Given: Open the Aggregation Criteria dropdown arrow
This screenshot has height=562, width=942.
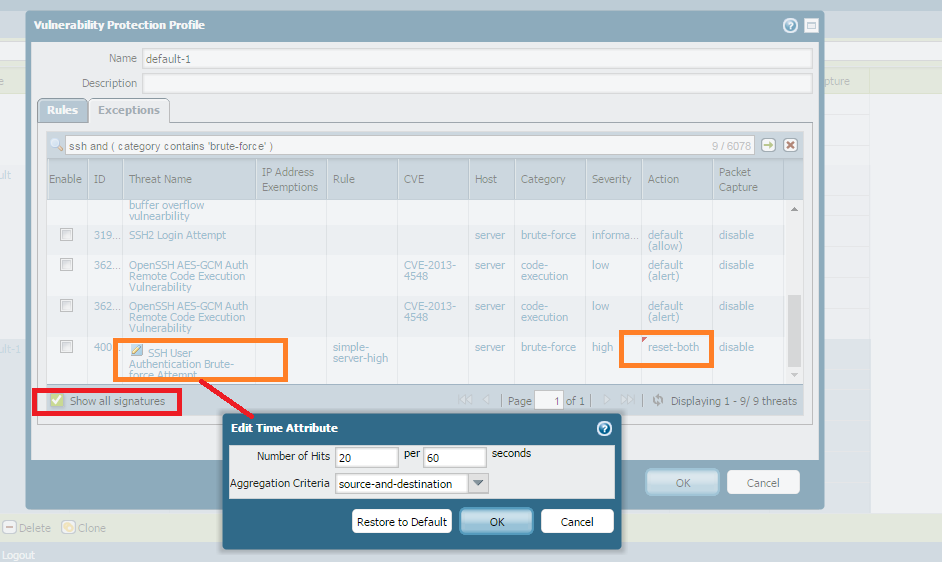Looking at the screenshot, I should [478, 484].
